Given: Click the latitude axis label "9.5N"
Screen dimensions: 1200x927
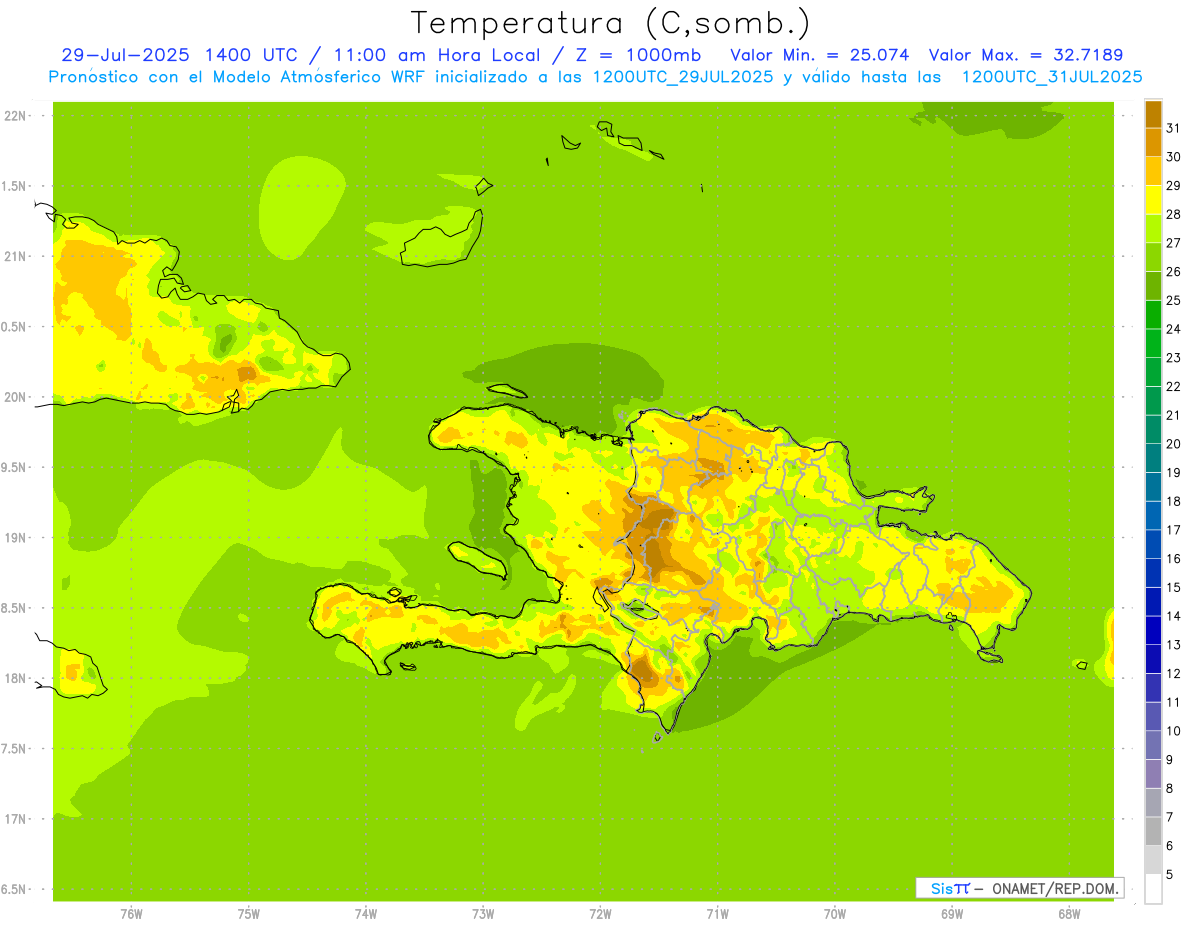Looking at the screenshot, I should 15,467.
